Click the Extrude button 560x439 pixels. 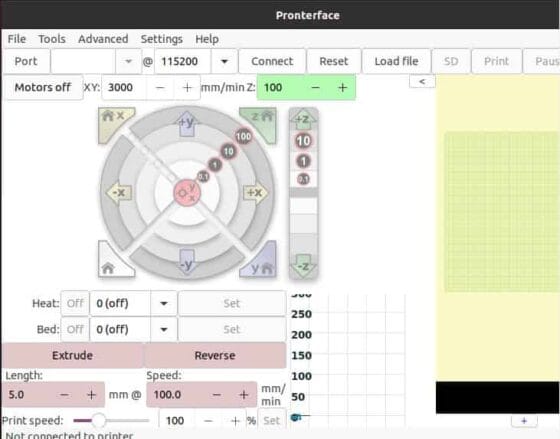(x=72, y=355)
